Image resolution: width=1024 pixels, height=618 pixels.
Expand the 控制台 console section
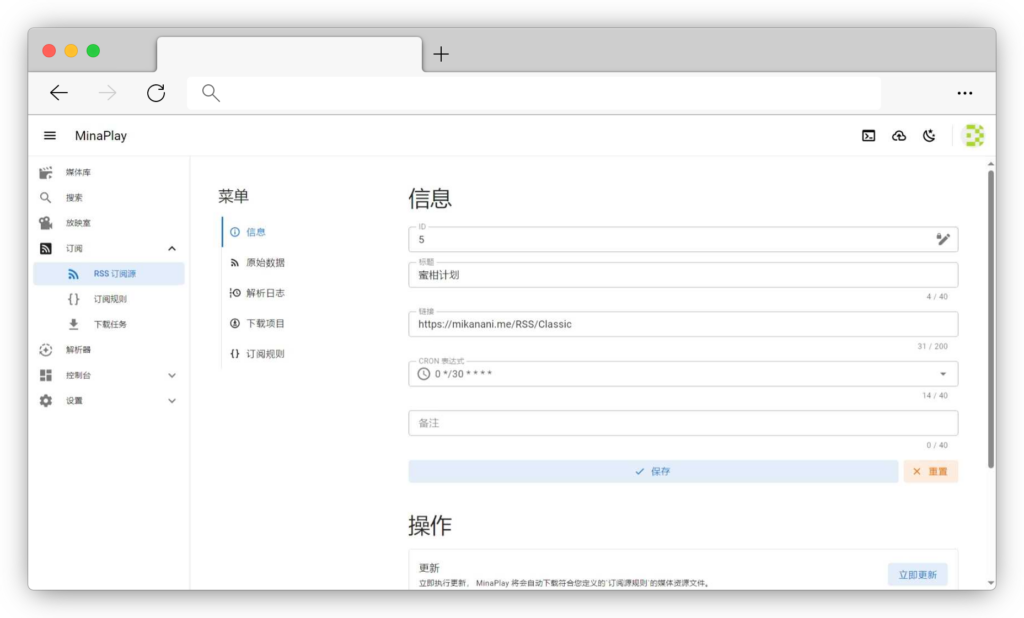coord(172,376)
